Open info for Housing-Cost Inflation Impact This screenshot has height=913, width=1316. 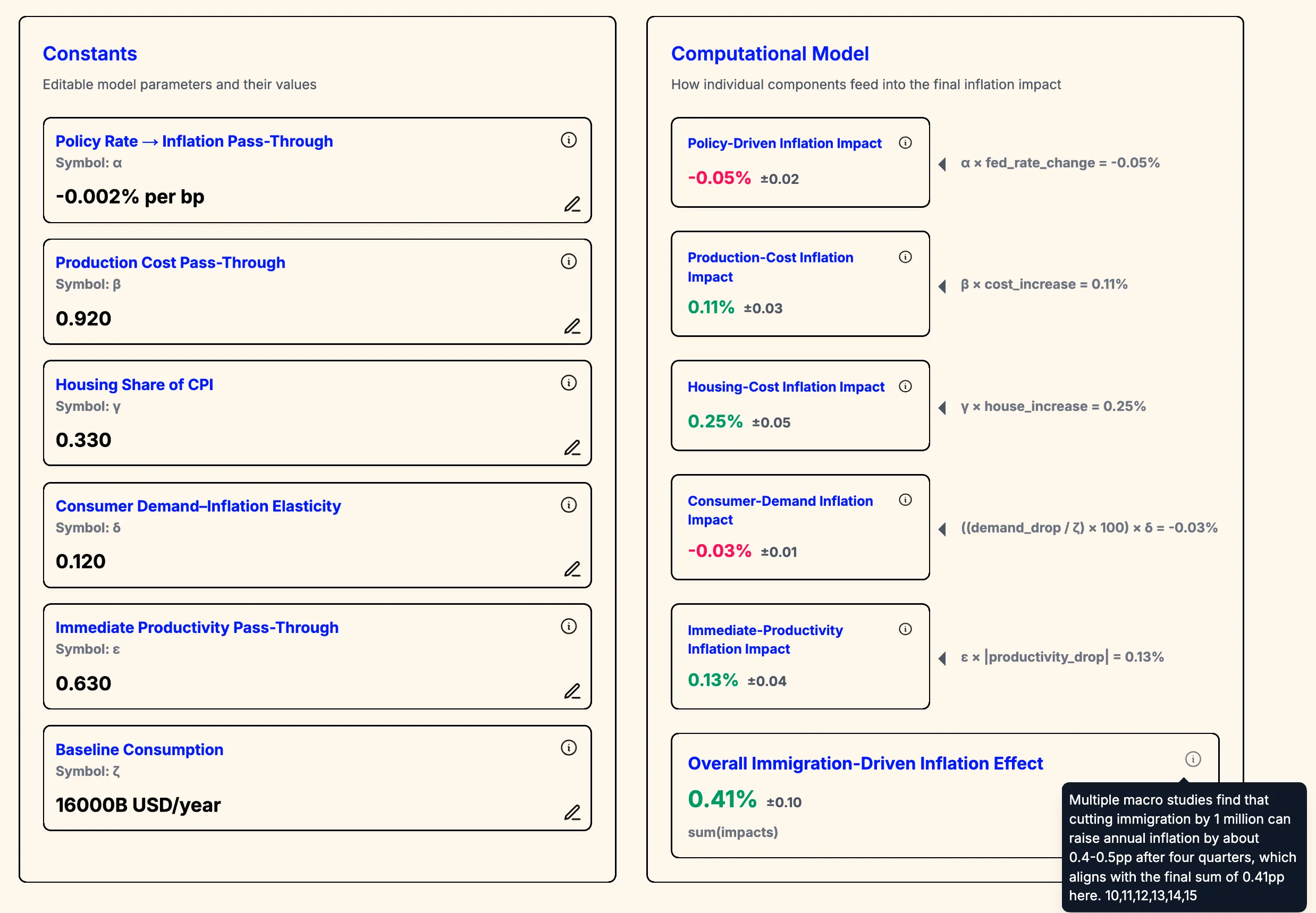[905, 386]
